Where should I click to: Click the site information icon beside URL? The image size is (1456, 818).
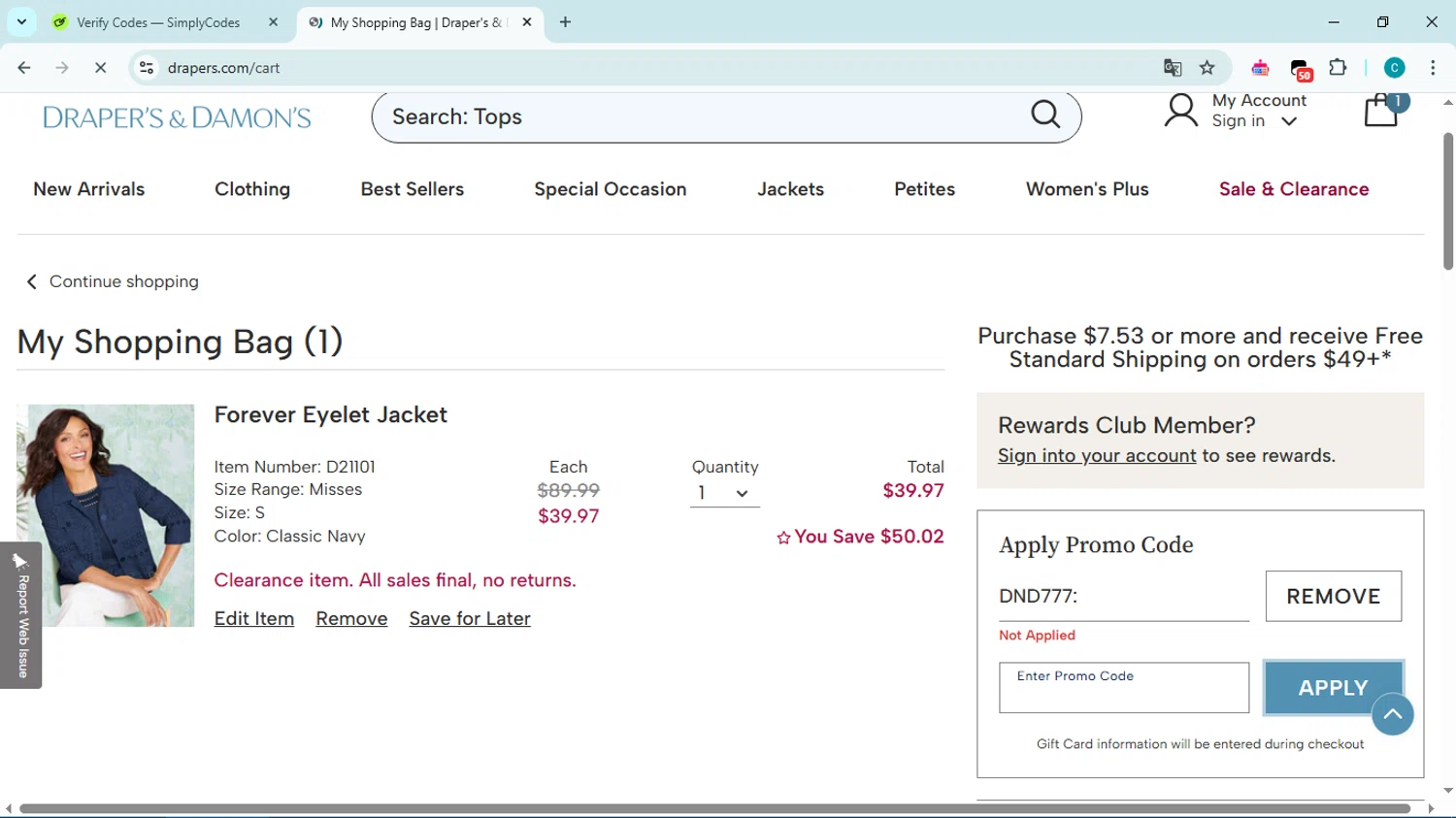147,68
